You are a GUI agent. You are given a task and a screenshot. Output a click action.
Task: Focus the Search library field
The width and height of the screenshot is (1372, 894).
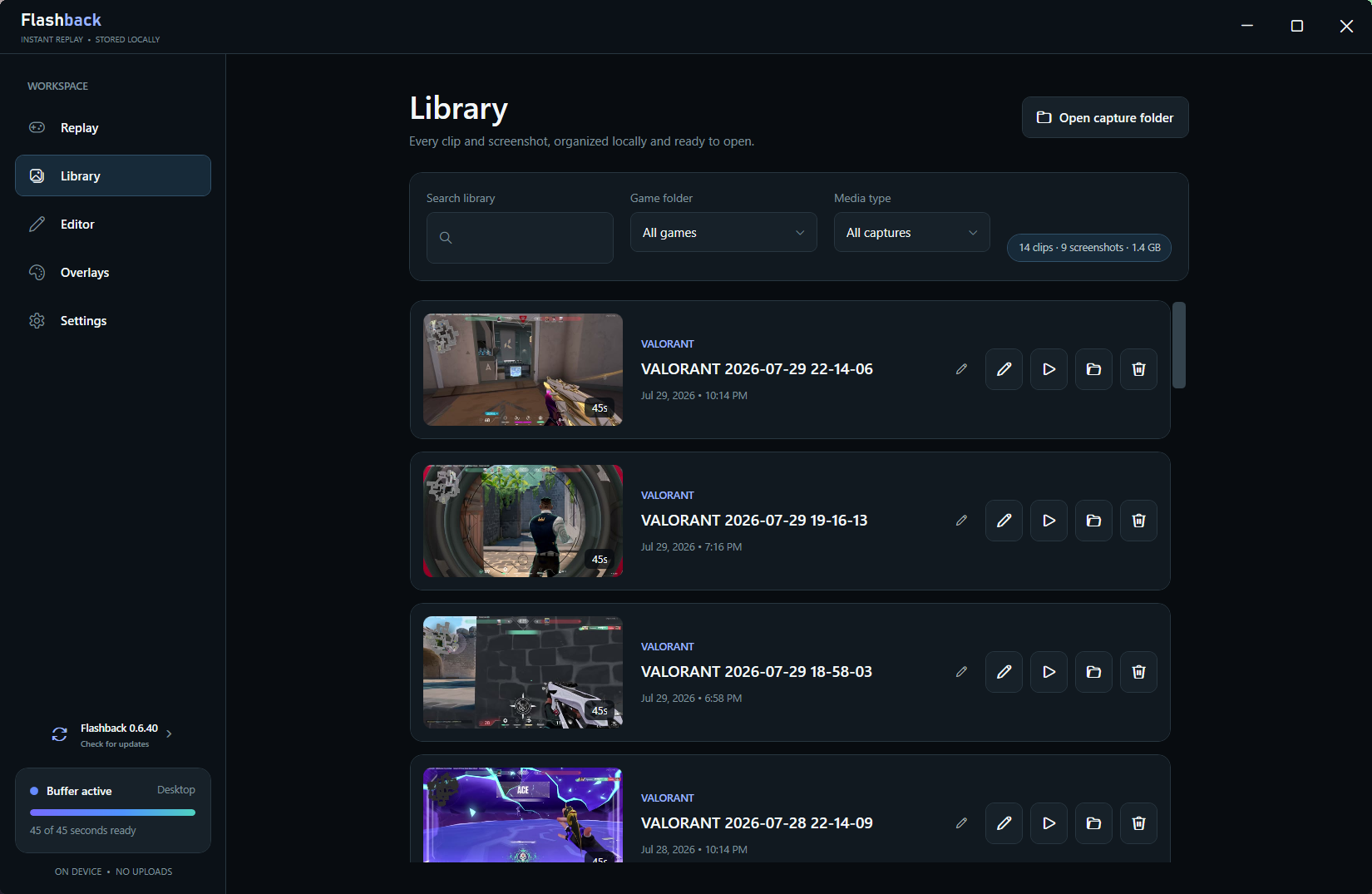click(x=520, y=238)
